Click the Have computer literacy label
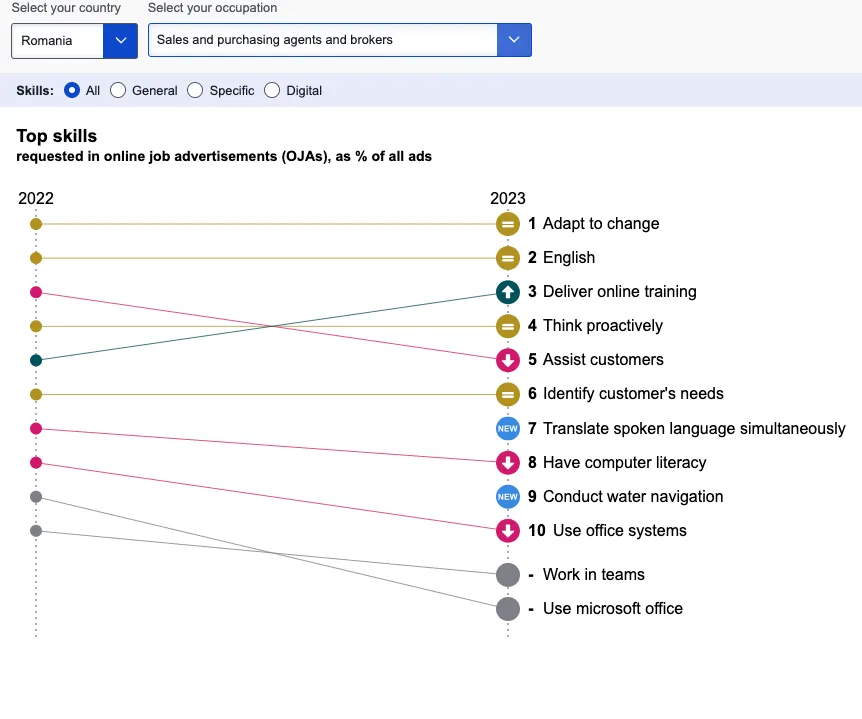The height and width of the screenshot is (719, 862). tap(624, 463)
